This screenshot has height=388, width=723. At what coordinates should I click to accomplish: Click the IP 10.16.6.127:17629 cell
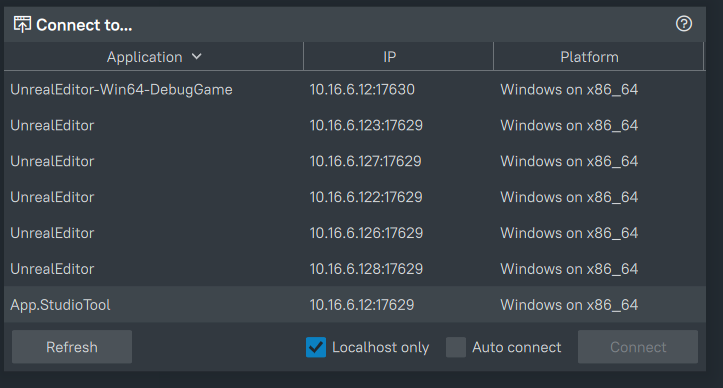pyautogui.click(x=365, y=161)
